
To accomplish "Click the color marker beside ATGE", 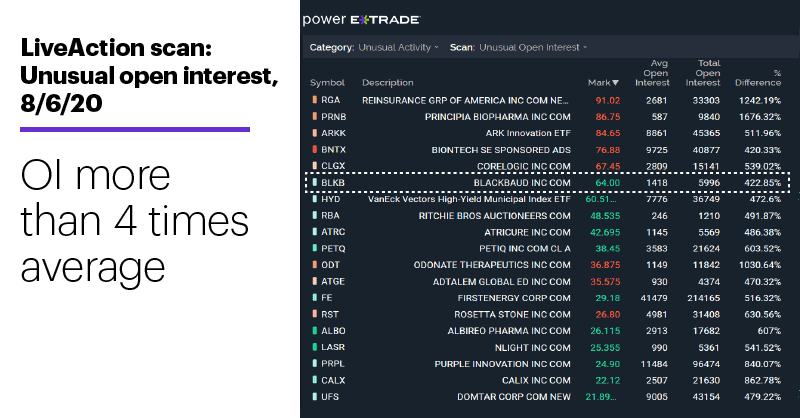I will 315,281.
